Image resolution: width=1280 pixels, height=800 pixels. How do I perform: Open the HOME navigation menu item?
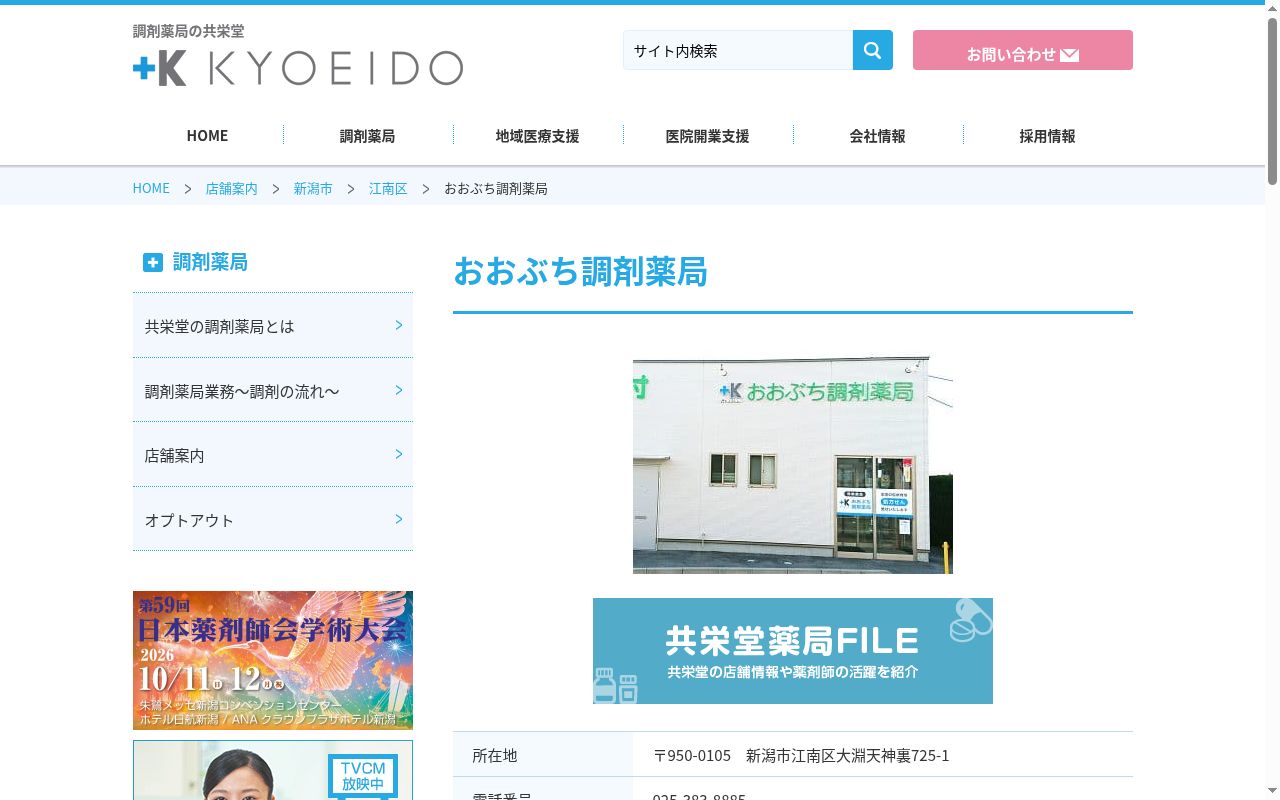207,136
